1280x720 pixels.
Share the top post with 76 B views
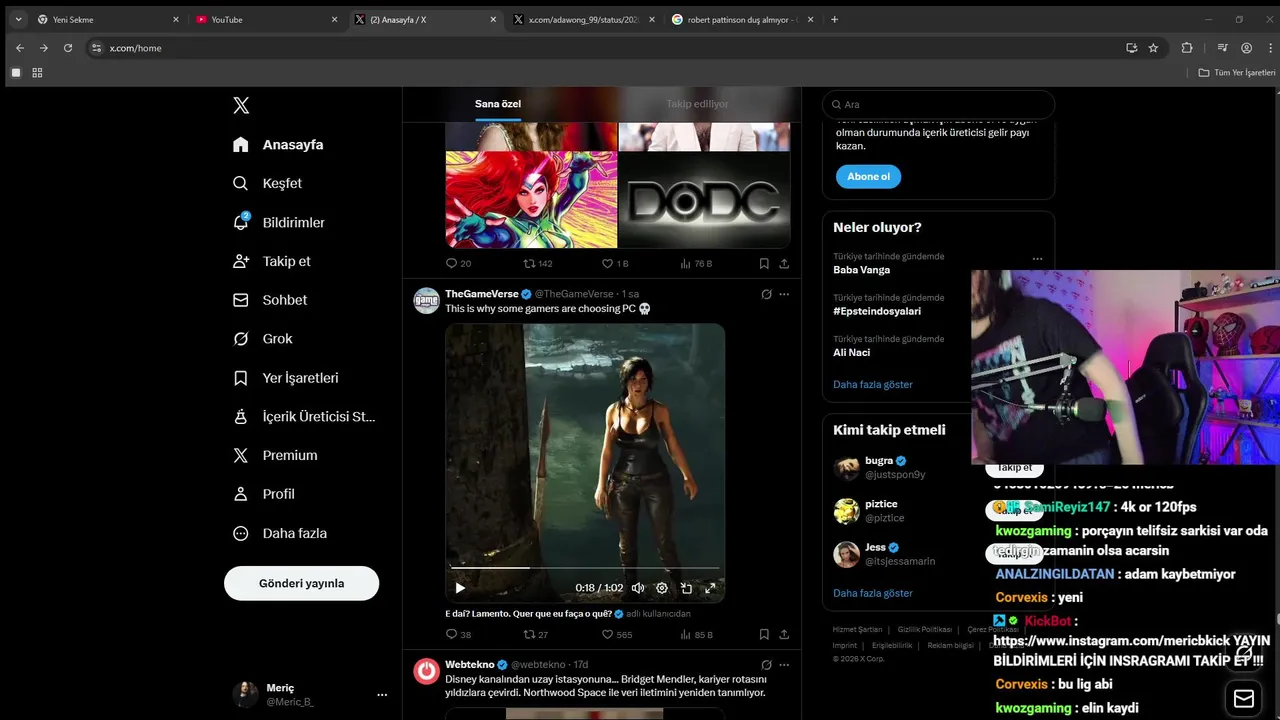tap(784, 264)
